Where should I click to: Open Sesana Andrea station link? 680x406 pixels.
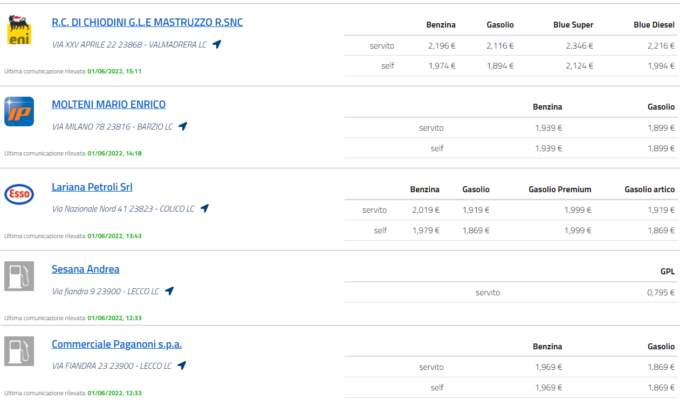click(x=85, y=269)
